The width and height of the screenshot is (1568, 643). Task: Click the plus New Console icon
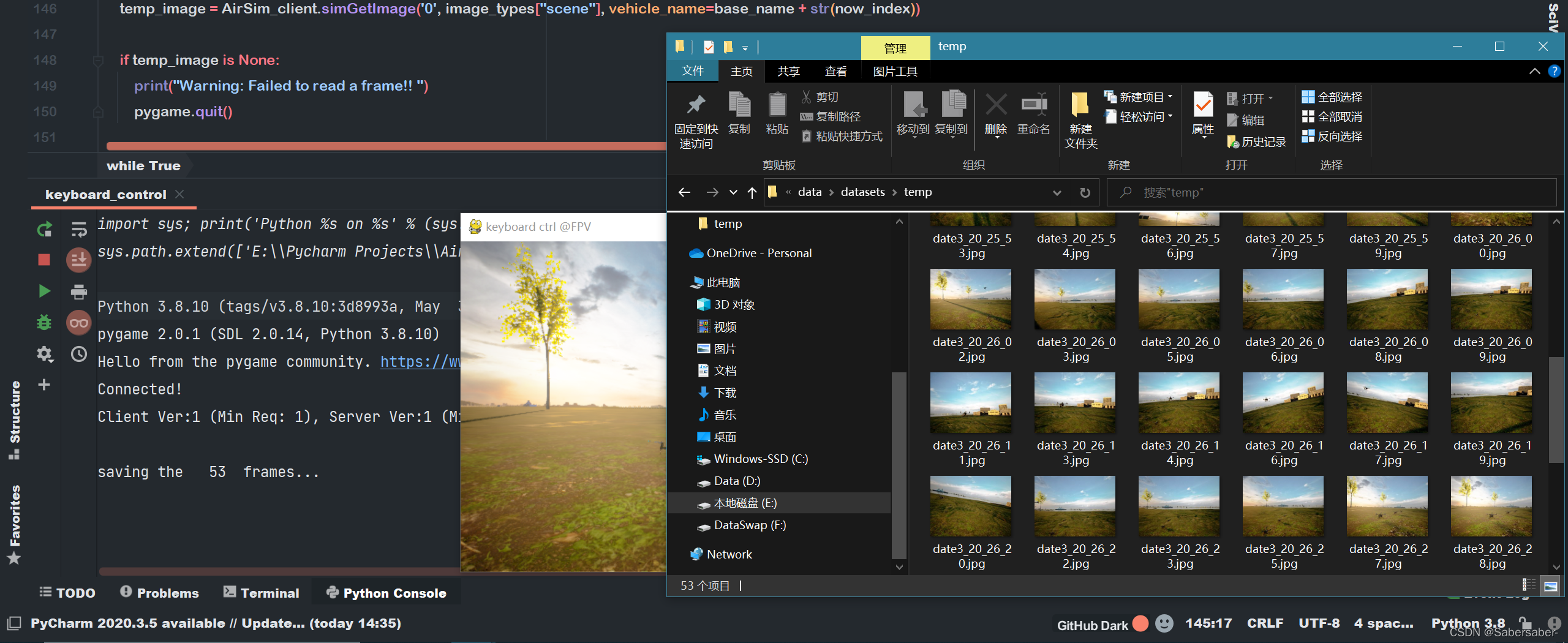pos(44,385)
